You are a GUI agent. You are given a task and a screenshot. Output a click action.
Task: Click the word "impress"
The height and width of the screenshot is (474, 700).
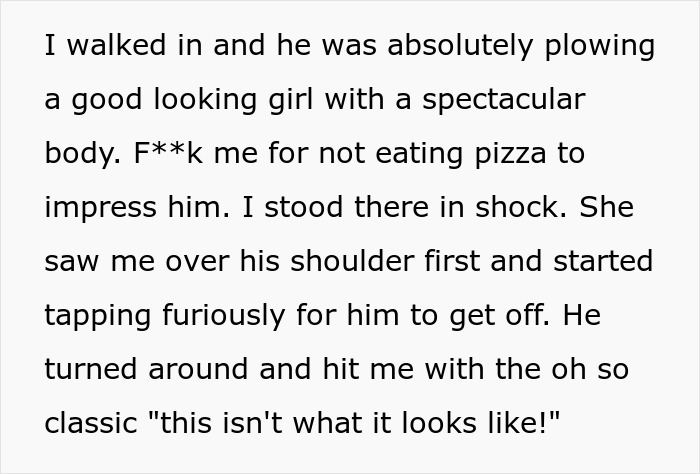click(x=102, y=208)
